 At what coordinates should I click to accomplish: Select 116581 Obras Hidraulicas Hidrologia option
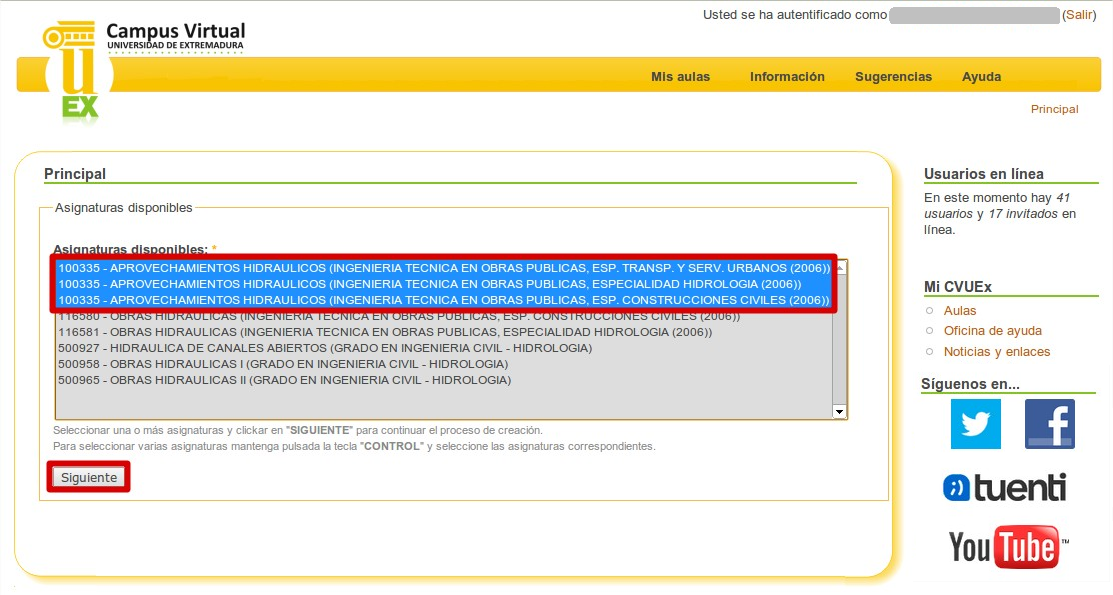tap(385, 332)
